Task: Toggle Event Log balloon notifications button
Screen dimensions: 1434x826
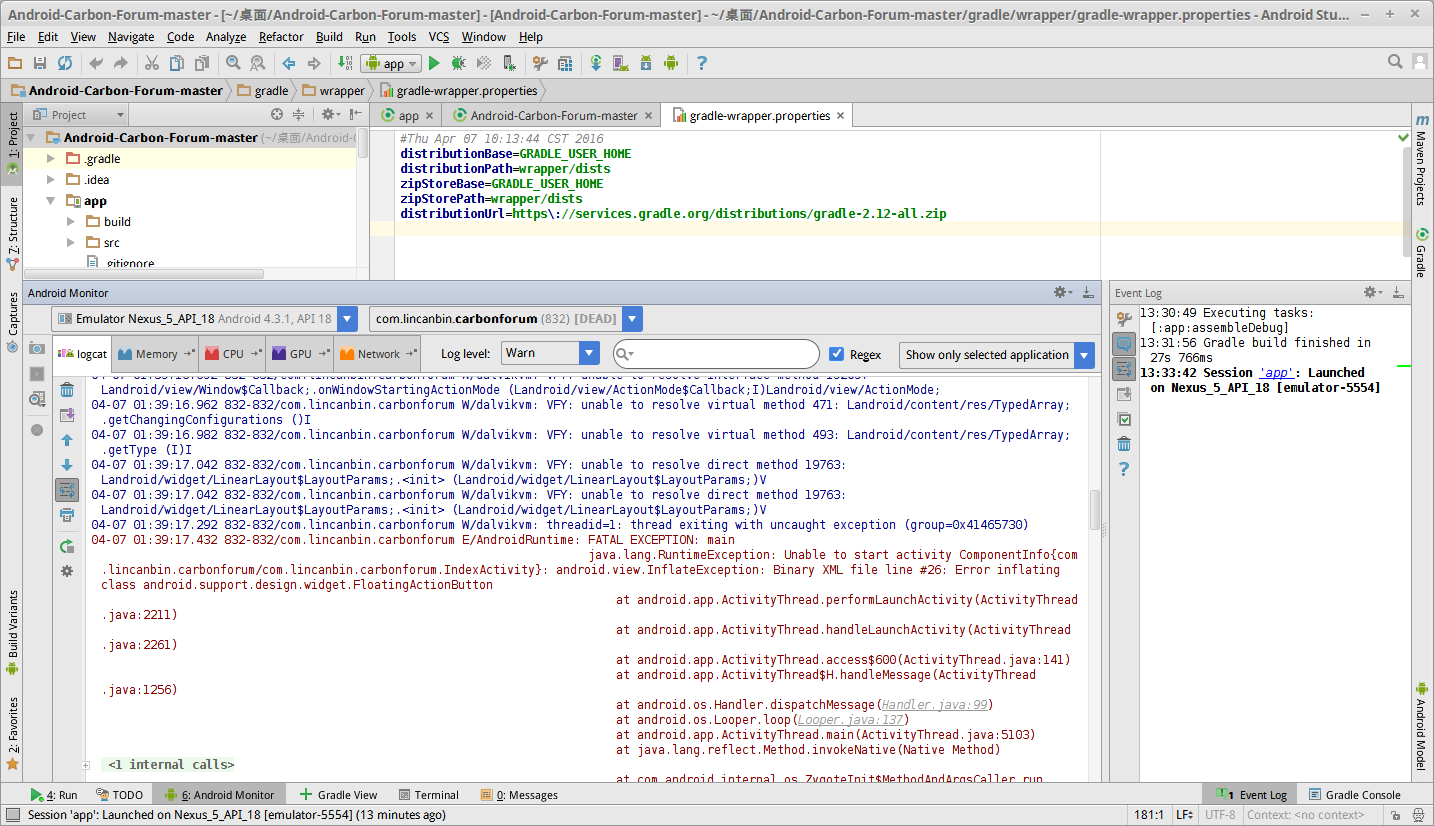Action: click(1124, 344)
